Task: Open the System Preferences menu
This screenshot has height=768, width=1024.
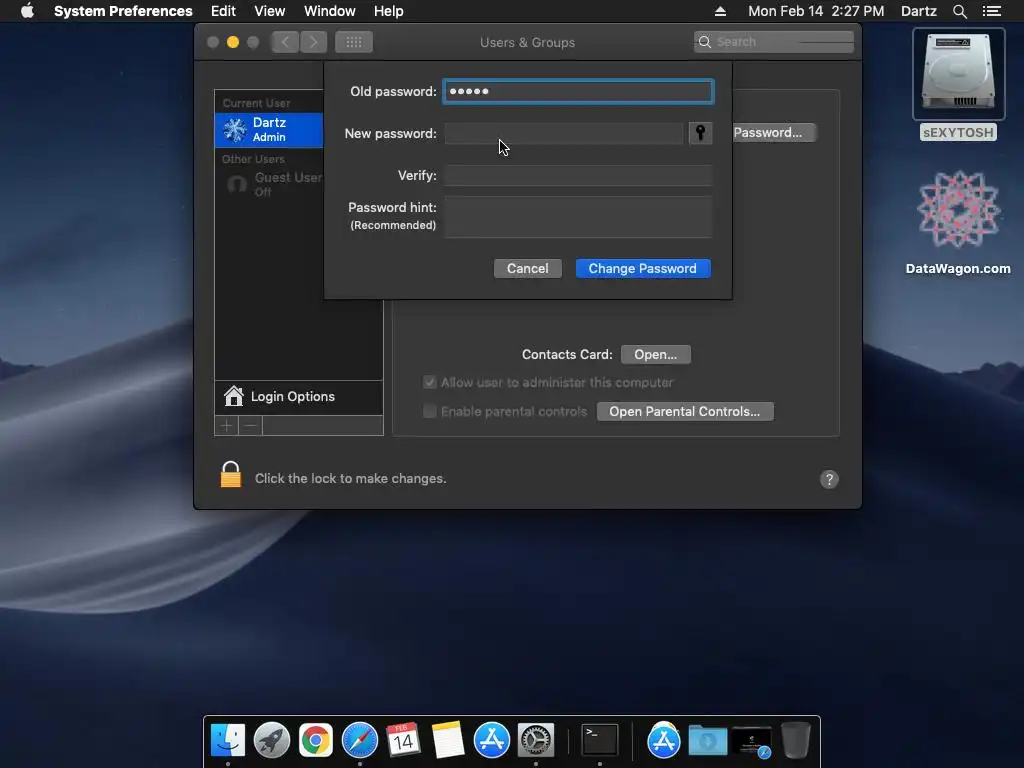Action: click(x=123, y=11)
